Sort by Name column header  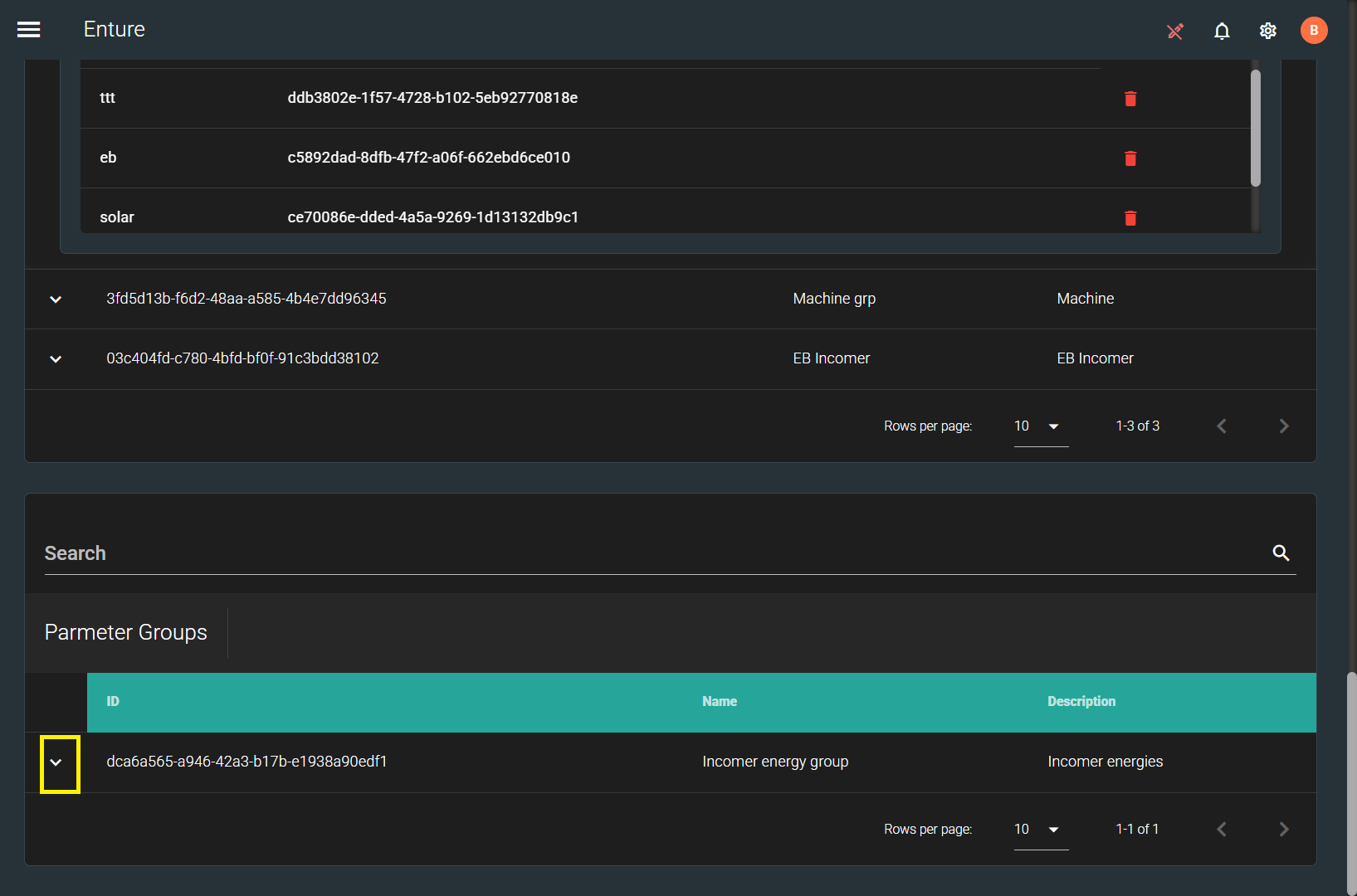pos(720,702)
